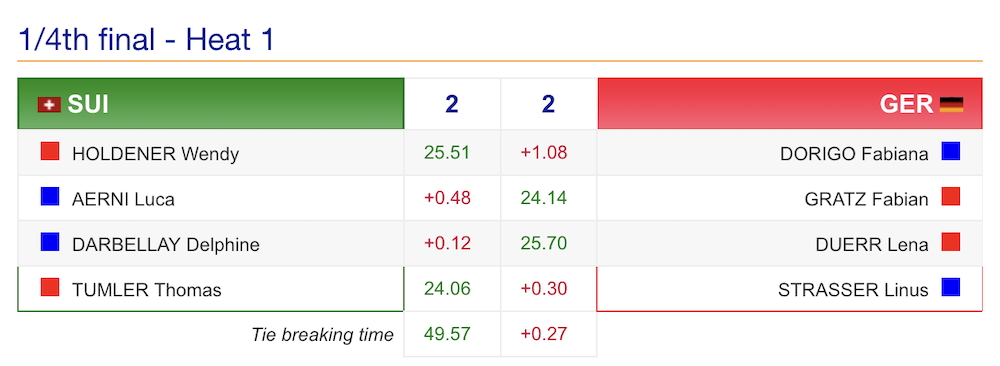
Task: Select athlete name HOLDENER Wendy
Action: click(x=156, y=154)
